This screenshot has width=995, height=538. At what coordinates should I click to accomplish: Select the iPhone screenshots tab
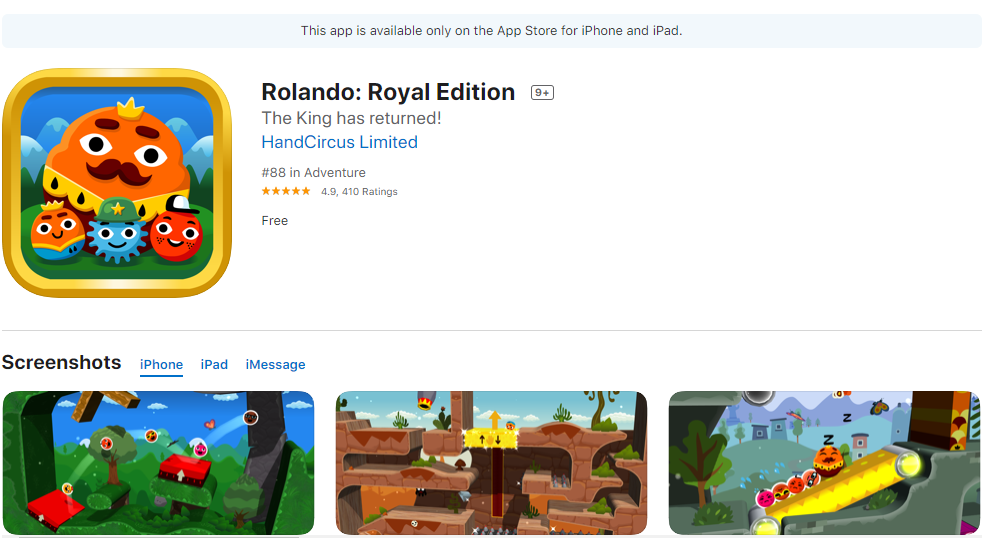pyautogui.click(x=161, y=365)
